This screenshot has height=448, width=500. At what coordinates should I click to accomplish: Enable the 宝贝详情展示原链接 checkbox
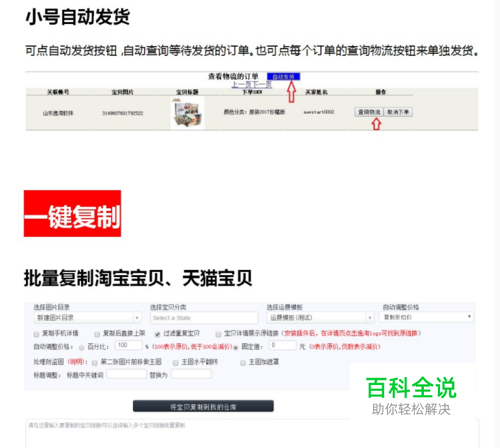tap(218, 334)
